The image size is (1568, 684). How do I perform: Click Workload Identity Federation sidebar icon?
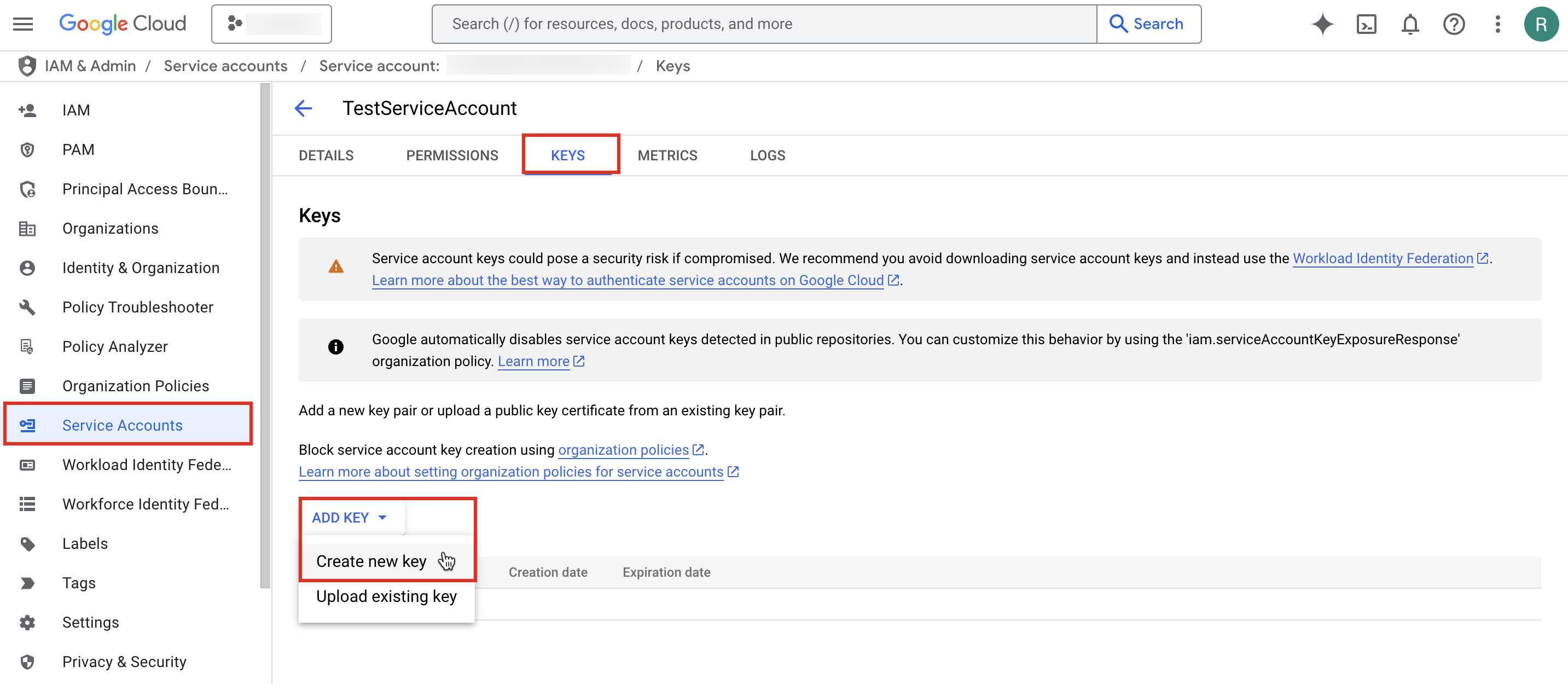(x=27, y=465)
